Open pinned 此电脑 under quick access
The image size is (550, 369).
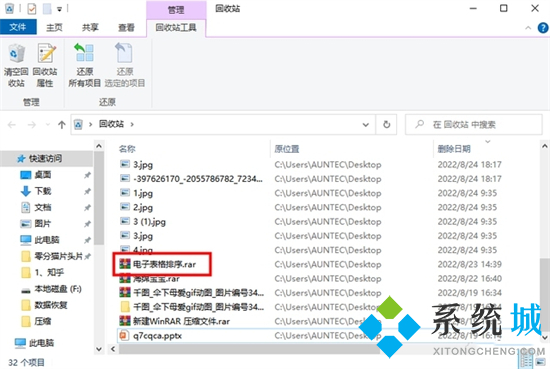click(47, 240)
